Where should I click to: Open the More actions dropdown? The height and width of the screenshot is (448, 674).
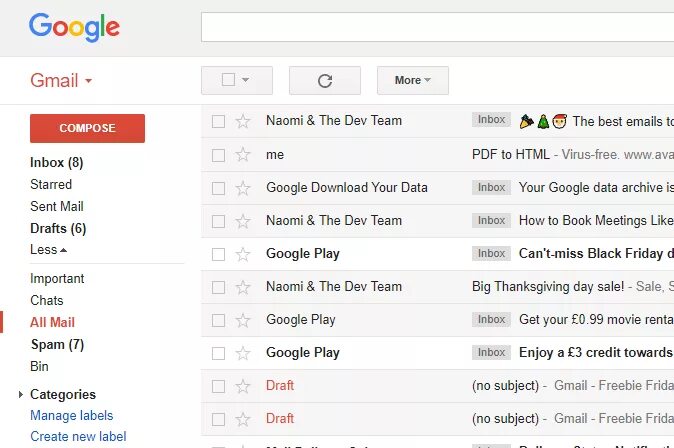click(412, 80)
